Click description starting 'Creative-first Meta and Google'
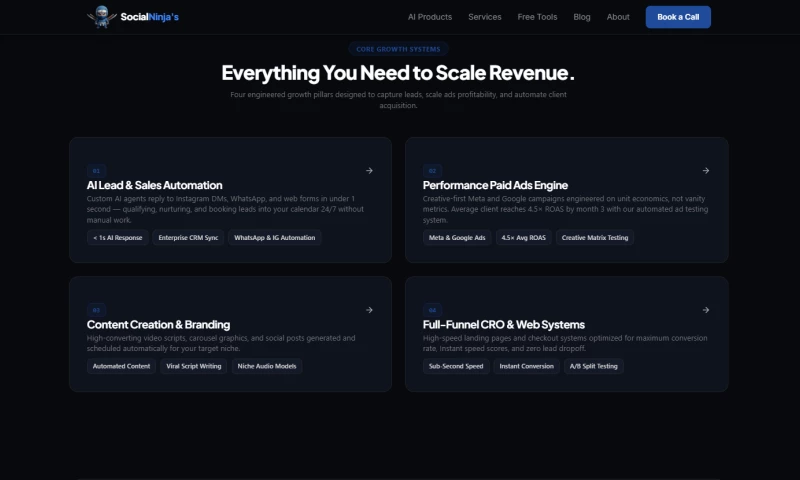800x480 pixels. point(565,209)
